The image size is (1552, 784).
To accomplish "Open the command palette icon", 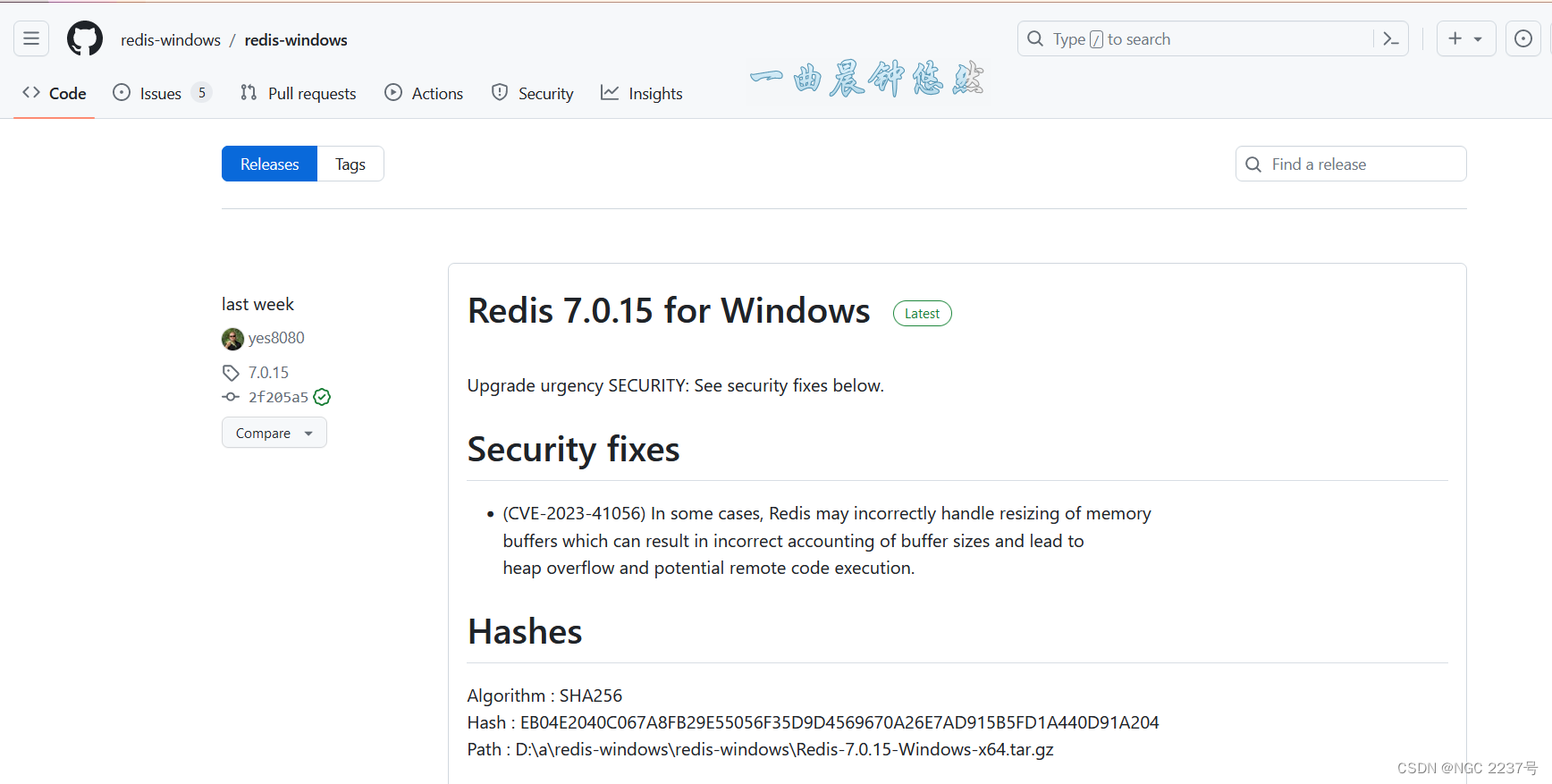I will tap(1391, 38).
